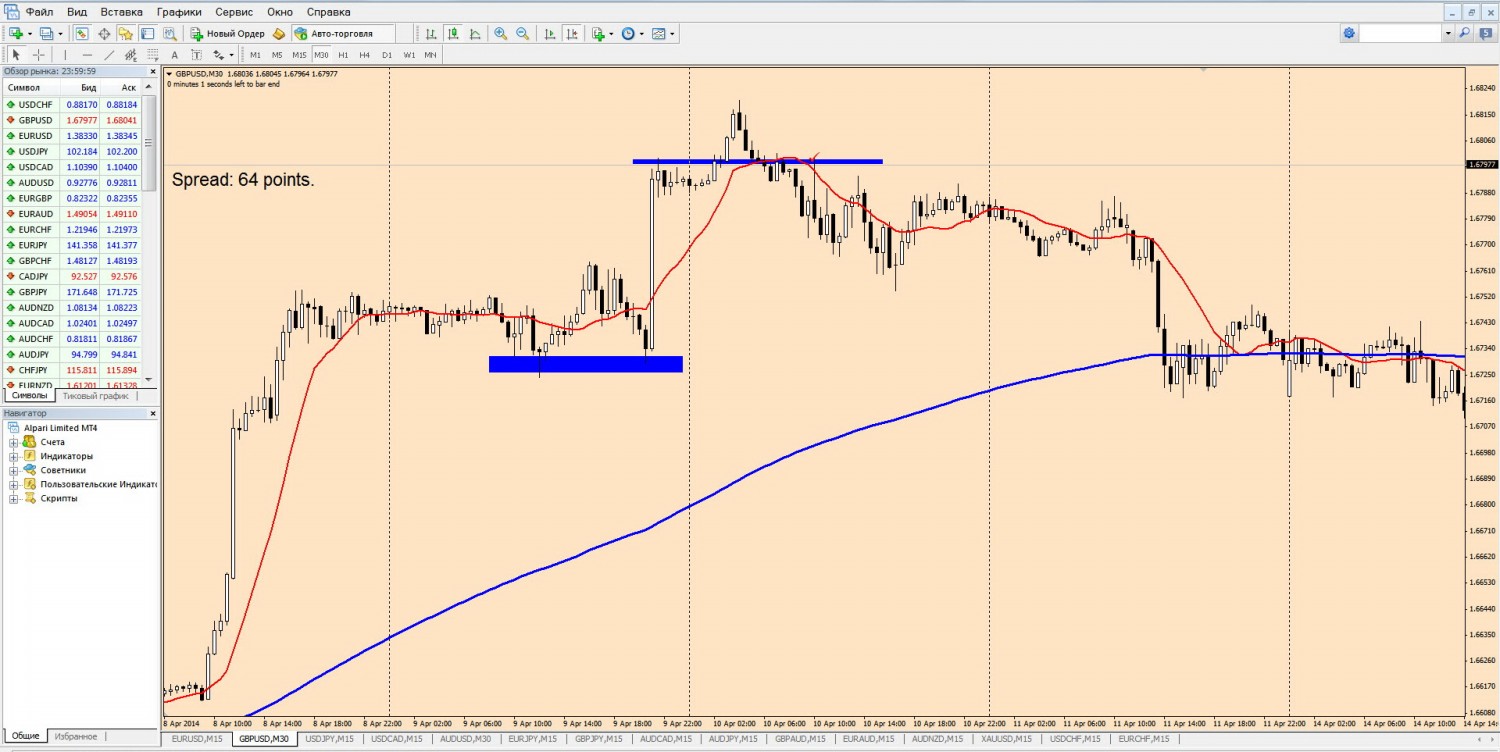
Task: Open the Файл menu
Action: (x=40, y=12)
